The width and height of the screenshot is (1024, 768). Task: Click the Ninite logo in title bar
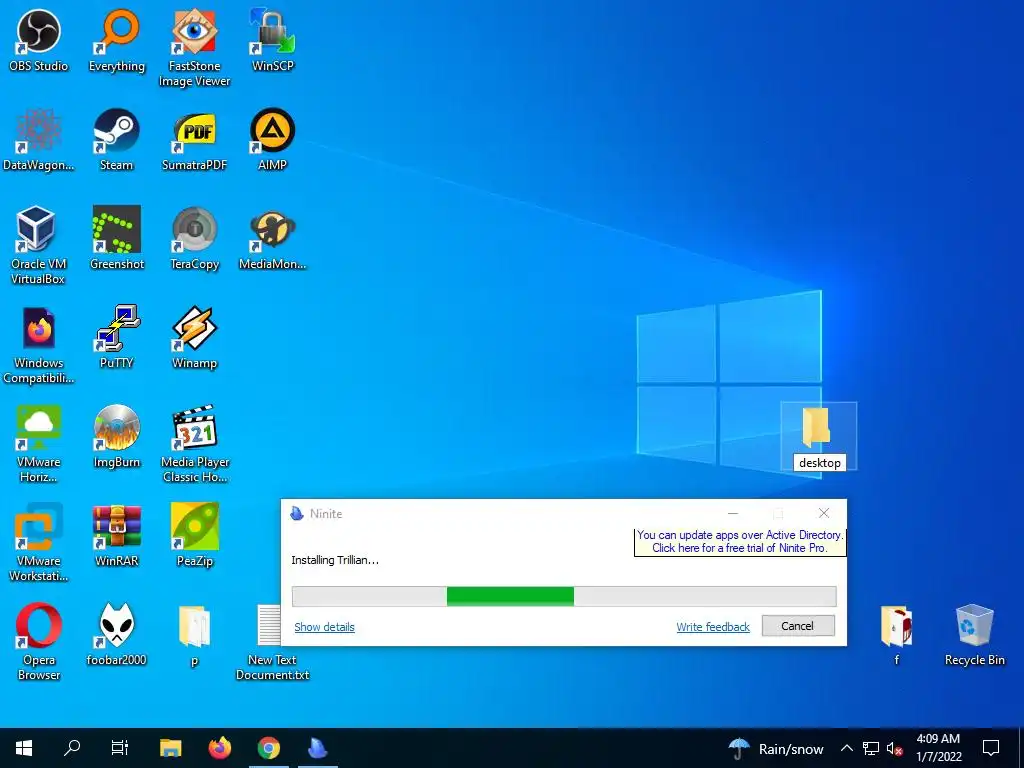(x=297, y=513)
